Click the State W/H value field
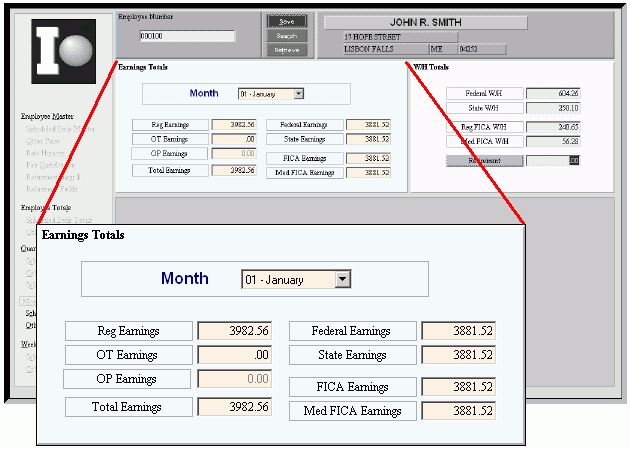Screen dimensions: 630x449 click(553, 108)
